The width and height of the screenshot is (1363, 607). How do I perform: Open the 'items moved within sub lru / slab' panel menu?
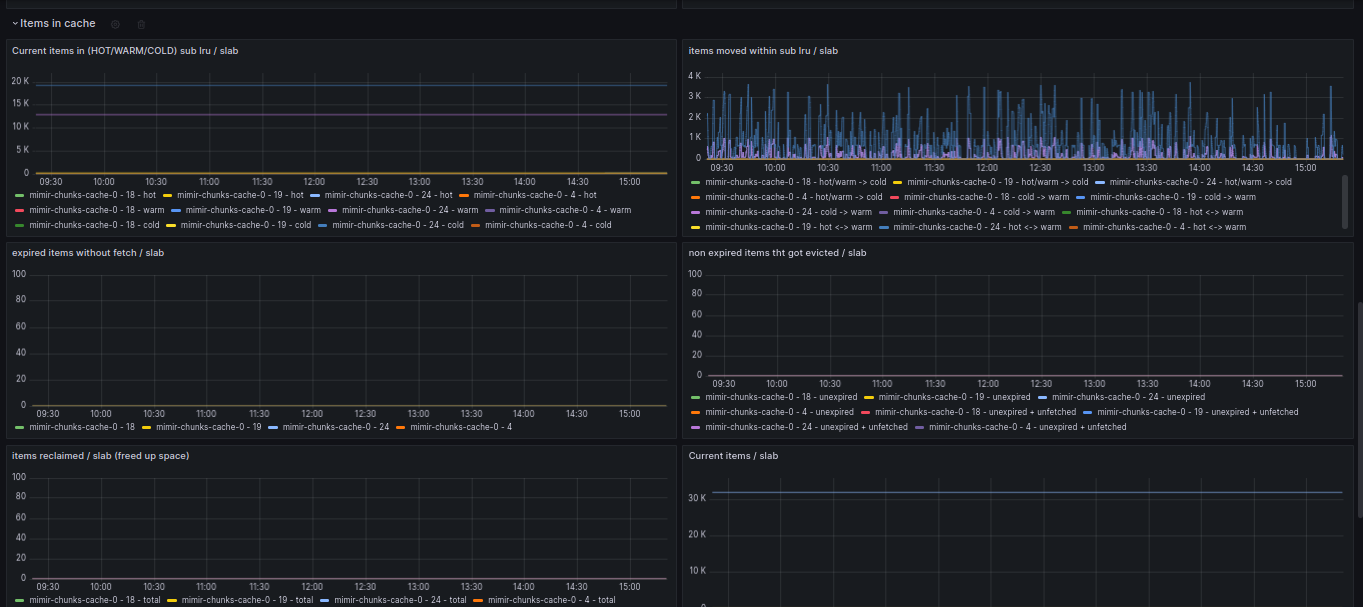(x=762, y=50)
